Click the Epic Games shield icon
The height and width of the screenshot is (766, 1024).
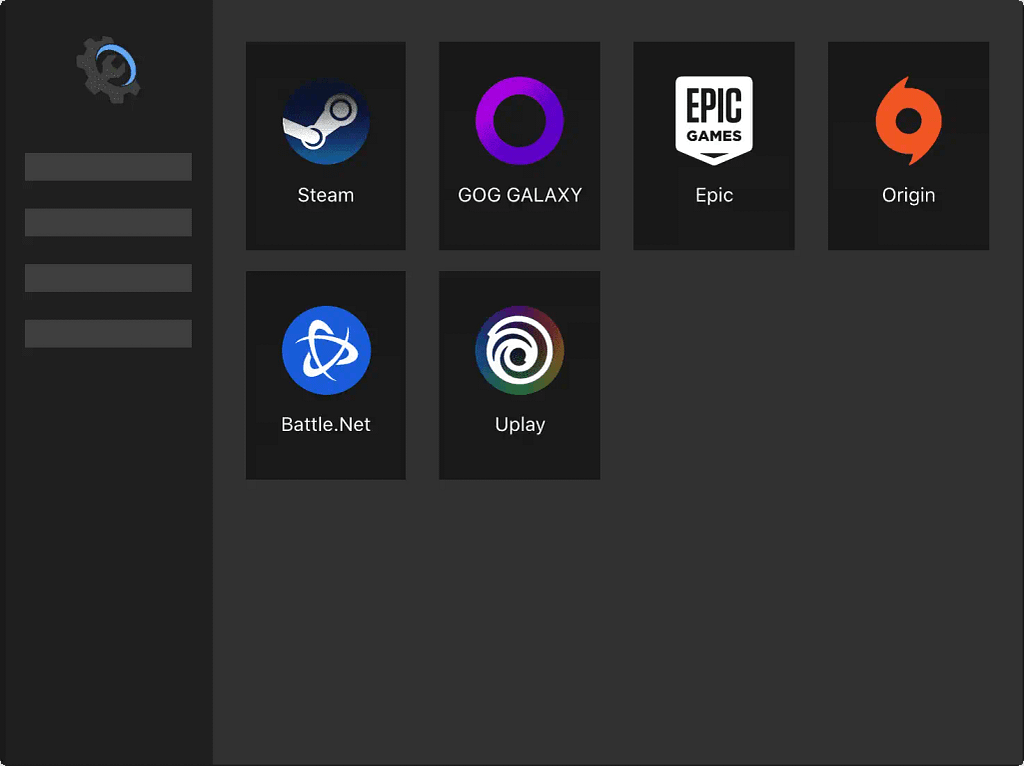(714, 120)
